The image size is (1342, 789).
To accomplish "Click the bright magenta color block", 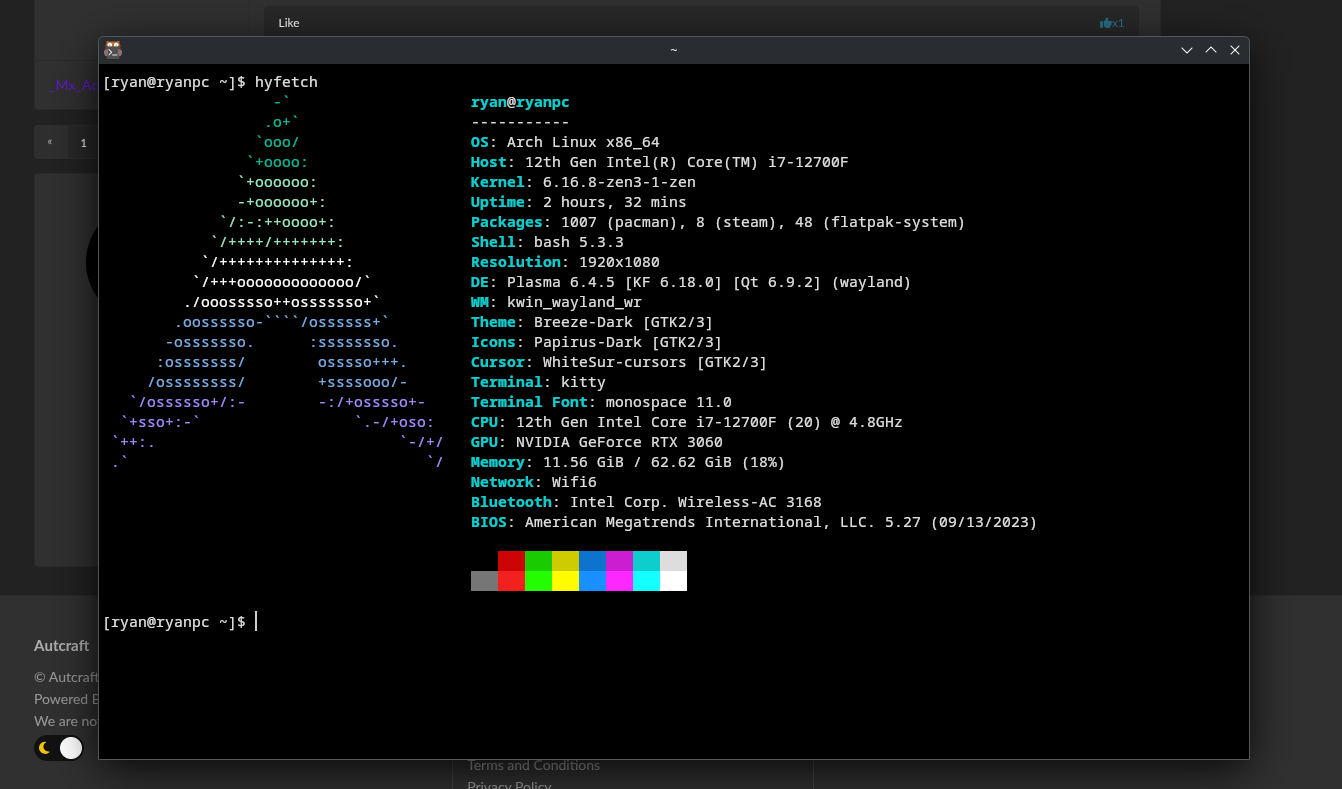I will pos(619,581).
